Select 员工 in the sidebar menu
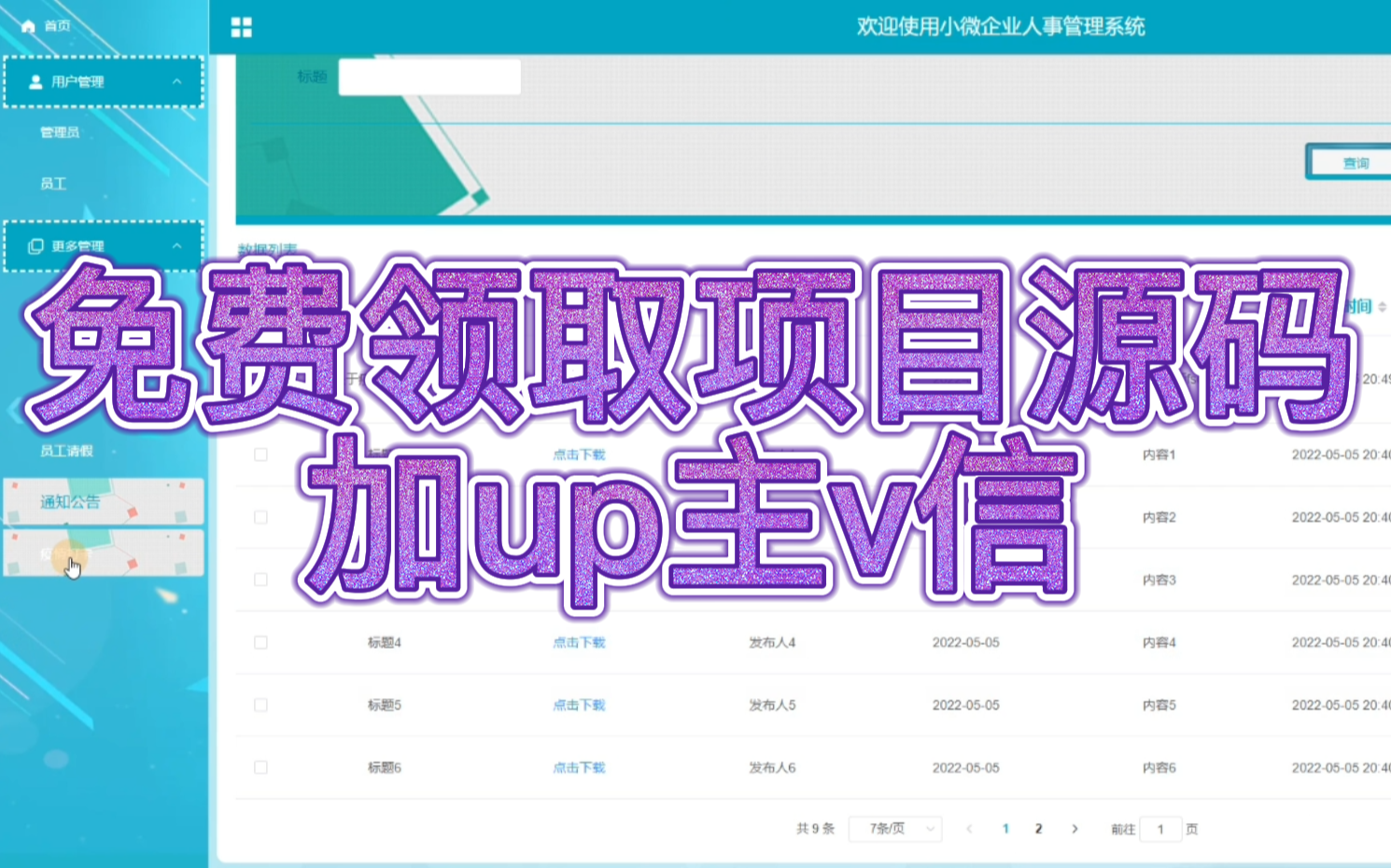 53,184
